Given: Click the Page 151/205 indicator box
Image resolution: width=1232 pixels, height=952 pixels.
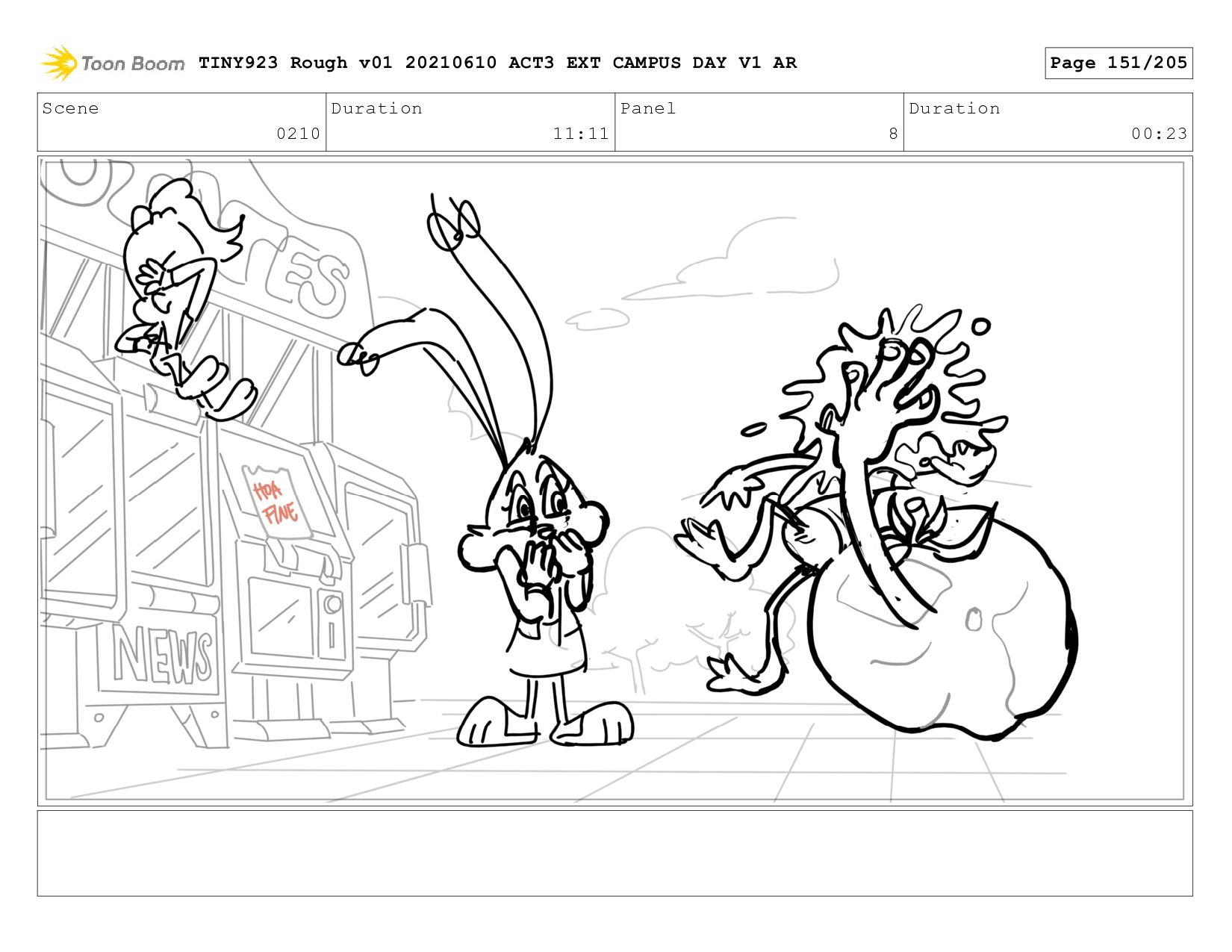Looking at the screenshot, I should click(x=1119, y=63).
